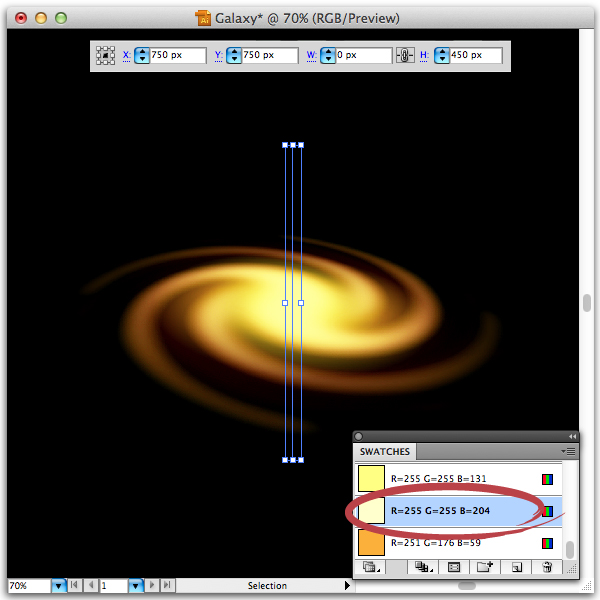
Task: Click the document vertical scrollbar thumb
Action: click(587, 303)
